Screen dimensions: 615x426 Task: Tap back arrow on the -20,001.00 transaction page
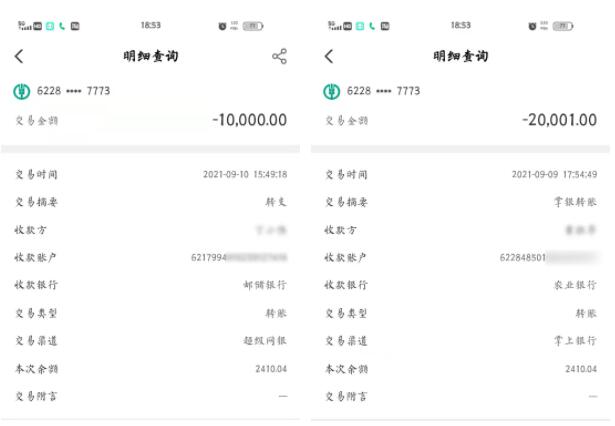(328, 57)
